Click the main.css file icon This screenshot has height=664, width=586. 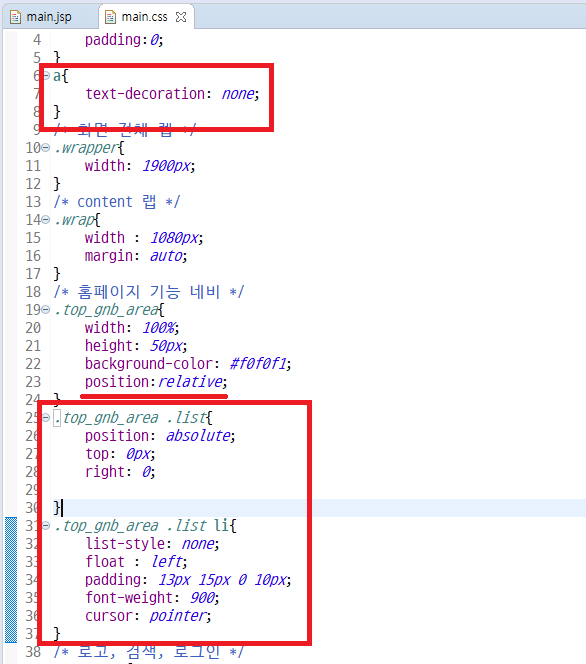tap(110, 17)
